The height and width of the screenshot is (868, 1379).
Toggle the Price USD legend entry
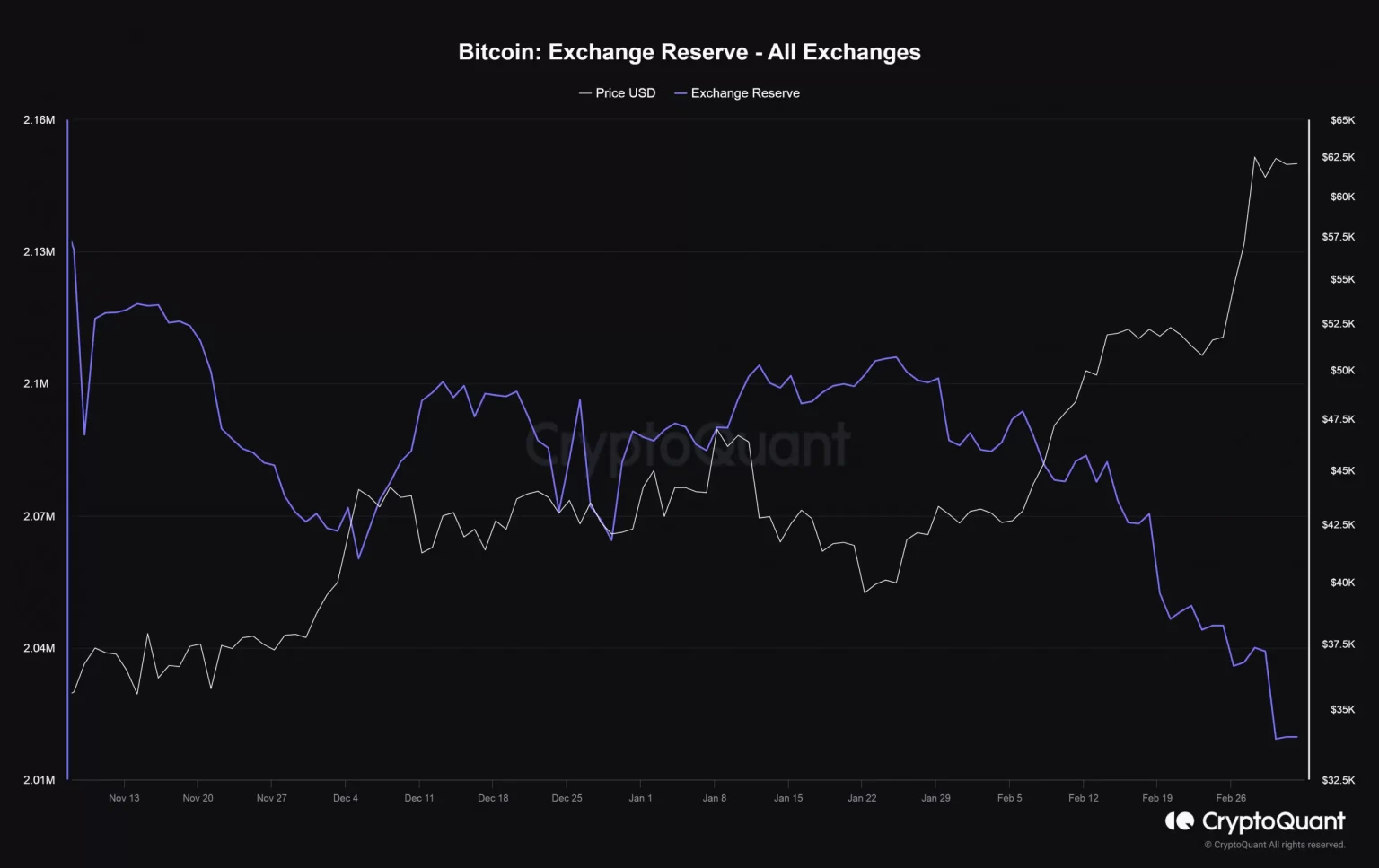[618, 93]
